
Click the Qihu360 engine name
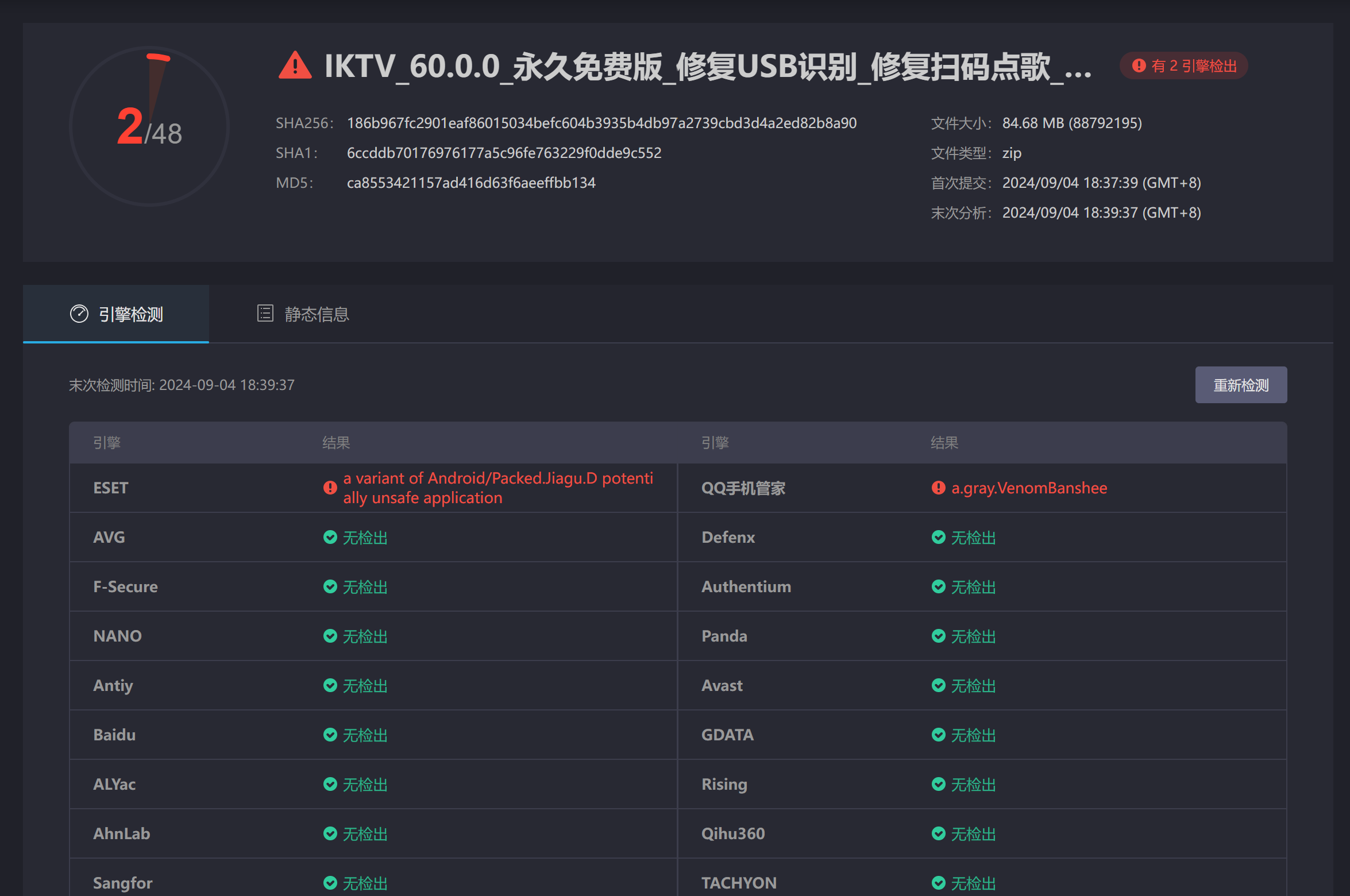733,833
